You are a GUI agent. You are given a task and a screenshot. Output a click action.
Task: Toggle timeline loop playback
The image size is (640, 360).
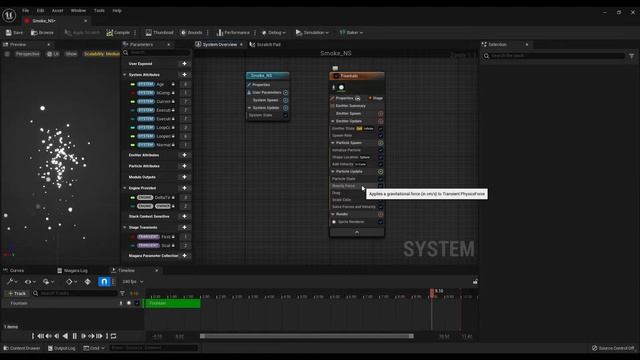tap(113, 336)
